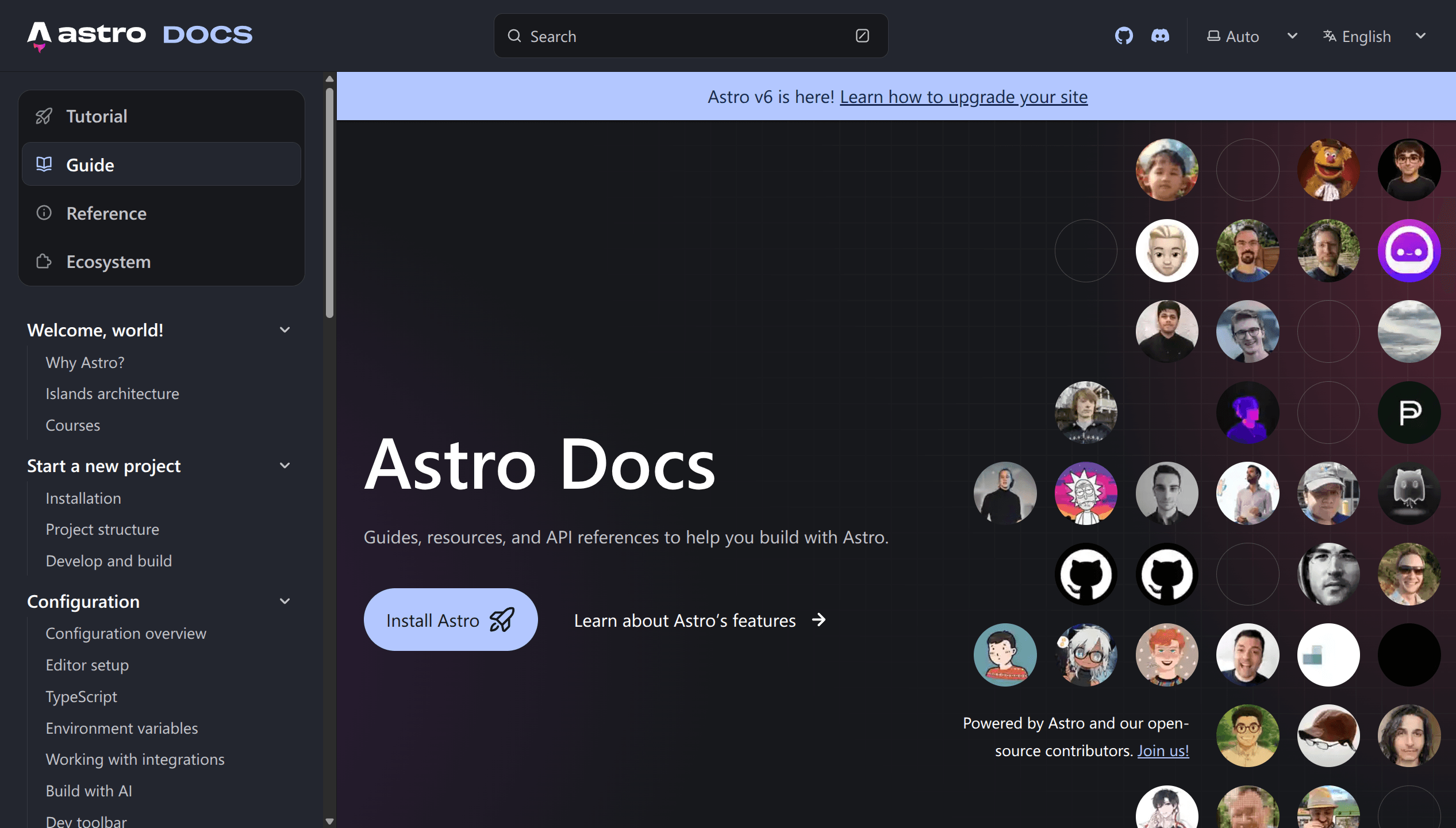
Task: Click the puzzle icon beside Ecosystem
Action: pyautogui.click(x=44, y=262)
